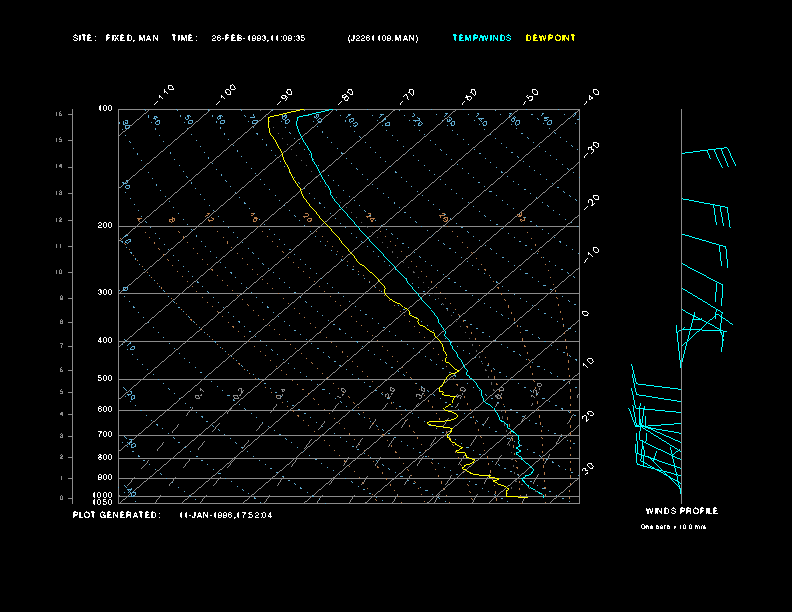Click the 200 pressure level label
The height and width of the screenshot is (612, 792).
click(x=105, y=226)
